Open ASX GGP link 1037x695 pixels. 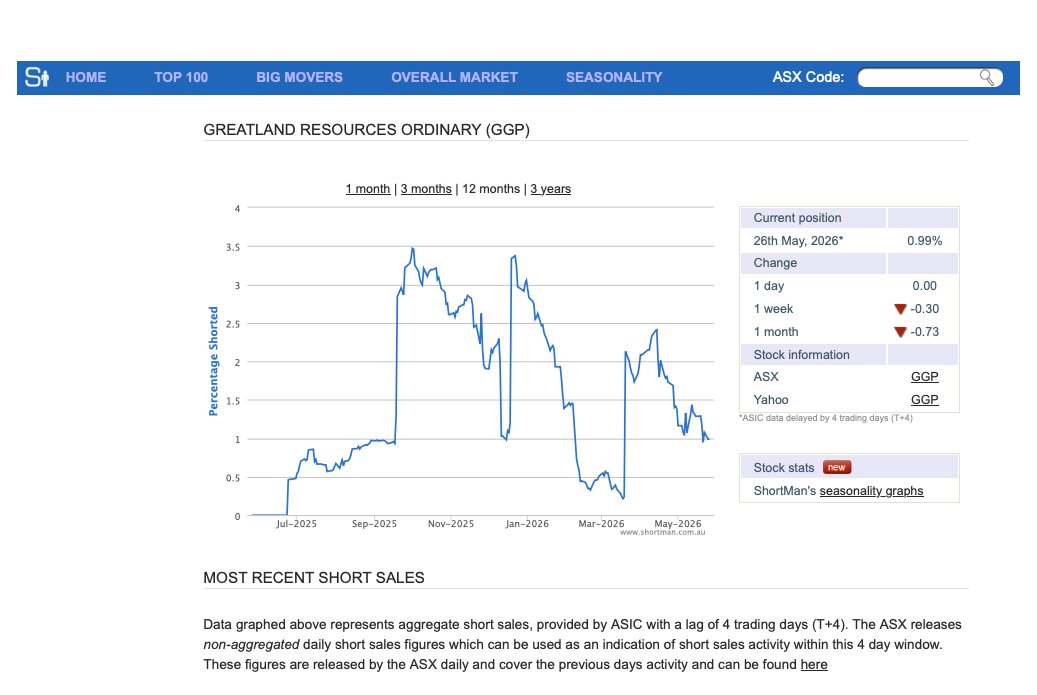[x=925, y=377]
